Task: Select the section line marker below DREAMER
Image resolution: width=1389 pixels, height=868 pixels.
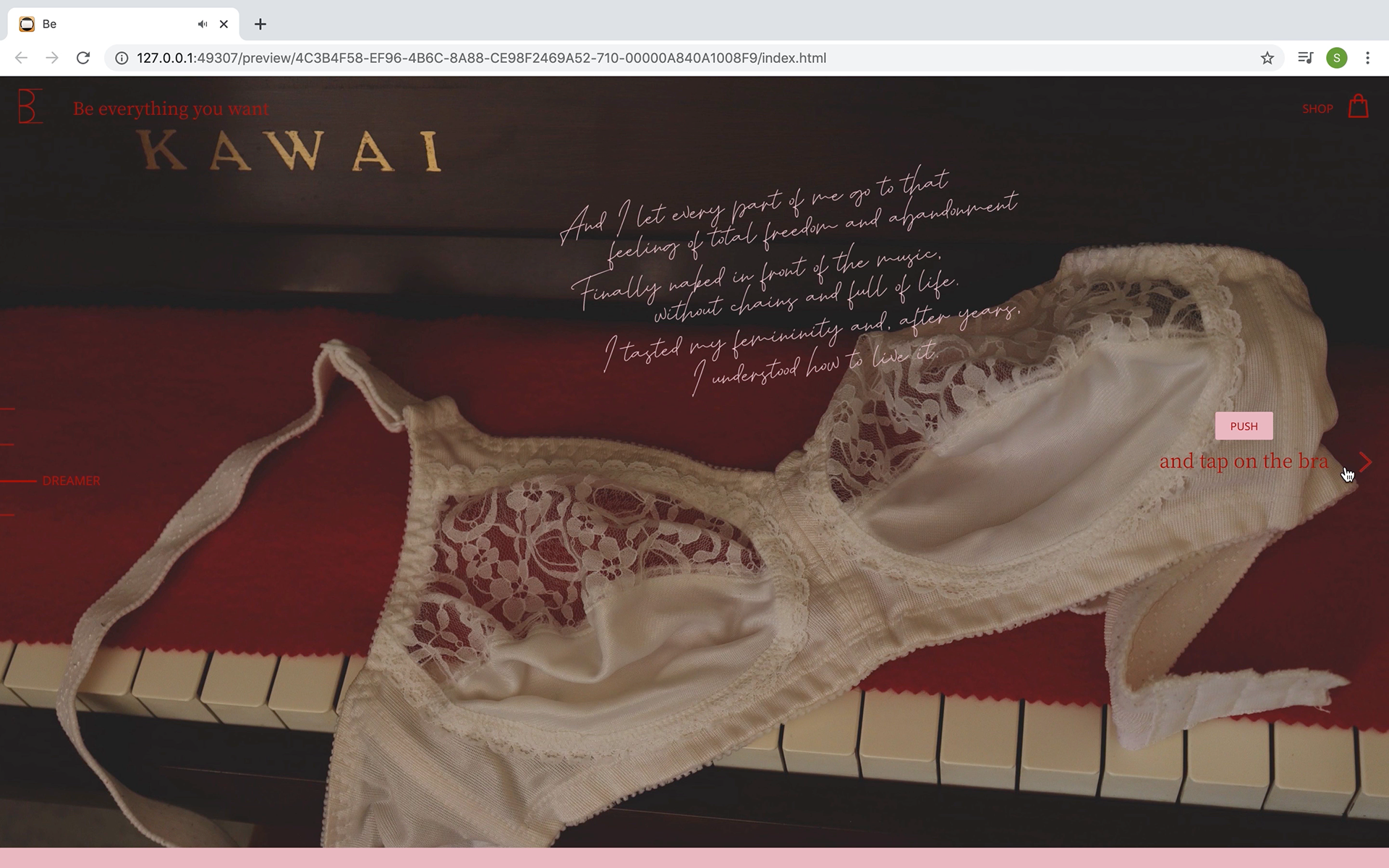Action: [x=7, y=515]
